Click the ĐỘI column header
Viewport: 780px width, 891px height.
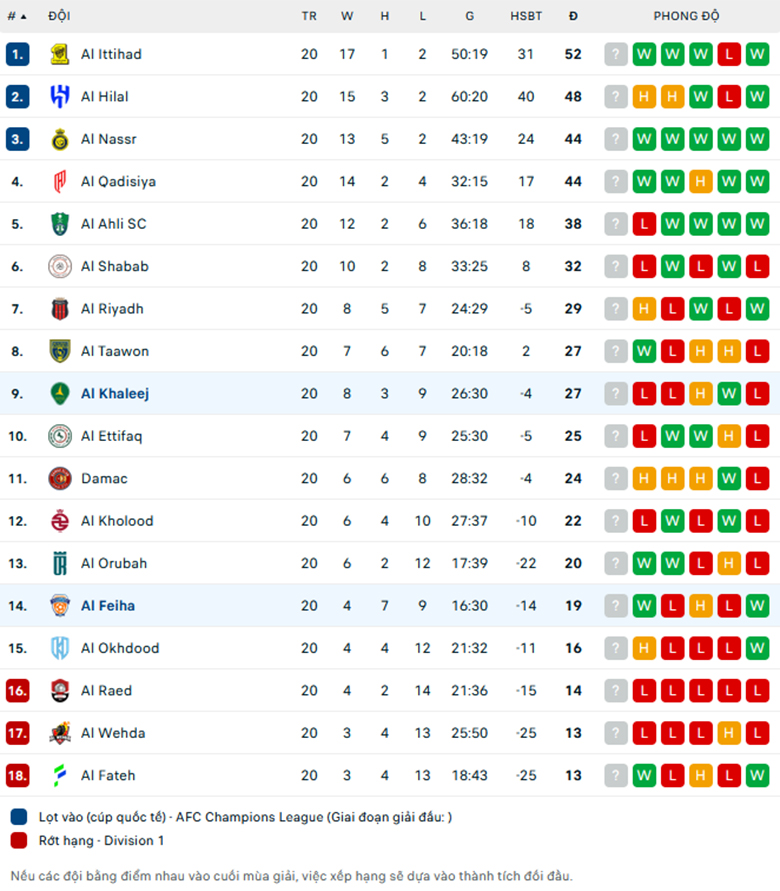59,16
